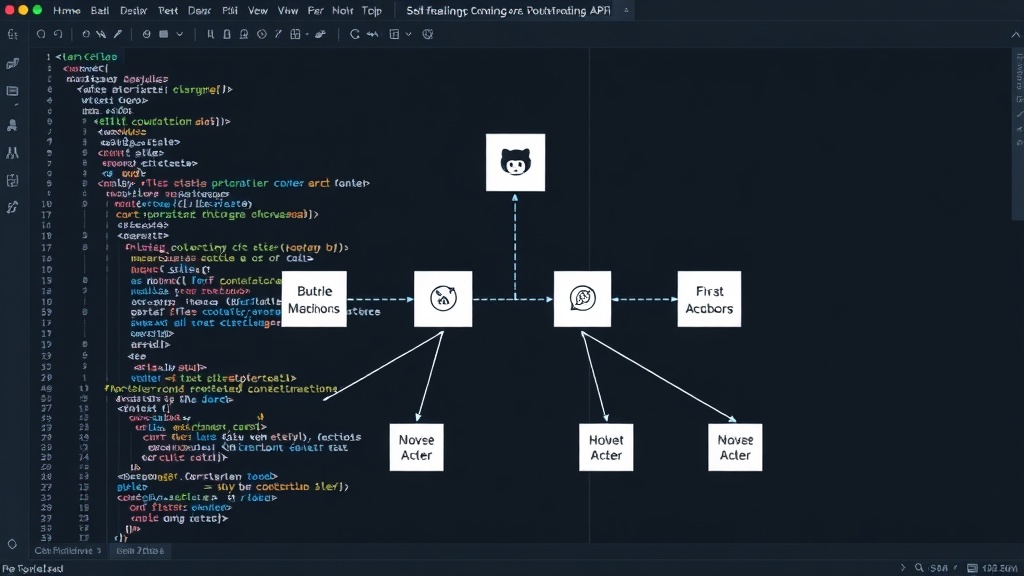The image size is (1024, 576).
Task: Click the message panel icon in left sidebar
Action: [12, 91]
